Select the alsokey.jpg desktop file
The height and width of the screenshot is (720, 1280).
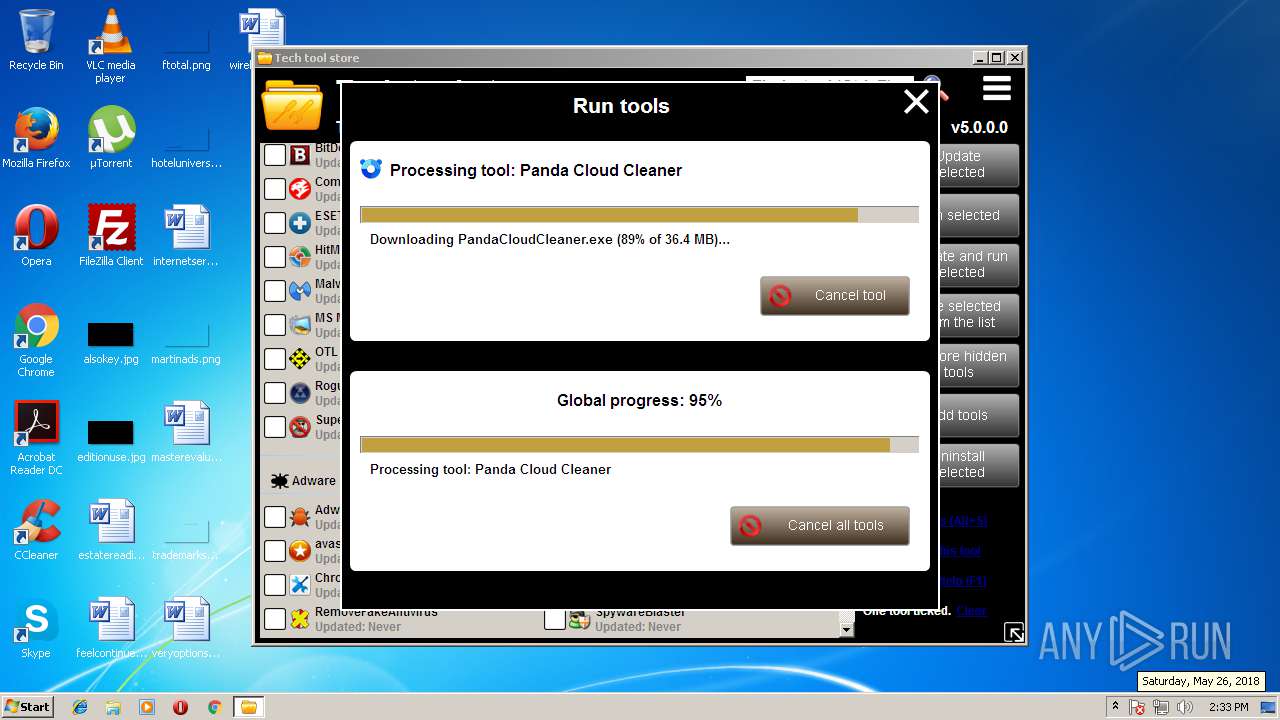pos(111,342)
